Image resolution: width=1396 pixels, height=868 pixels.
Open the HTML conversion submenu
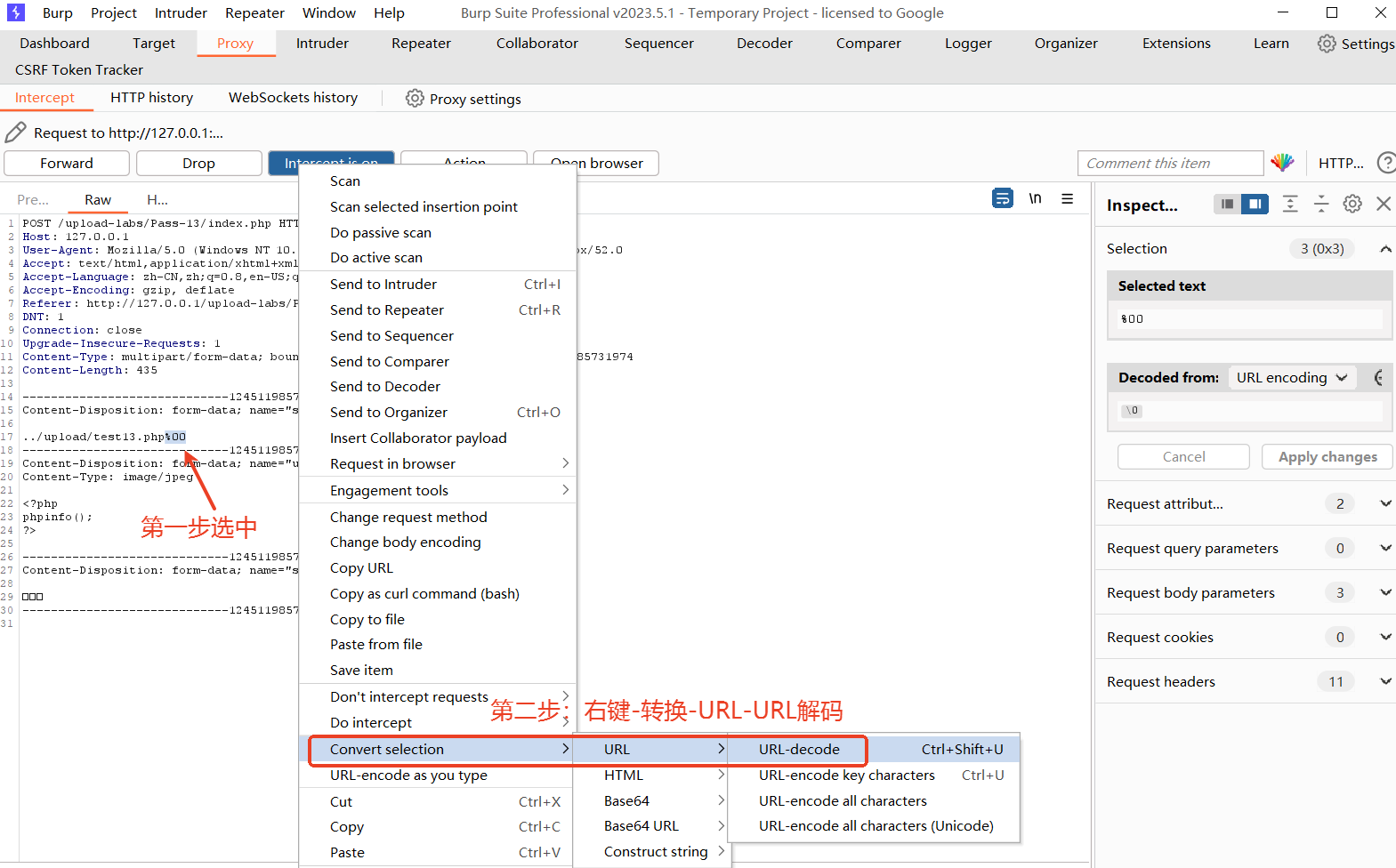[650, 776]
